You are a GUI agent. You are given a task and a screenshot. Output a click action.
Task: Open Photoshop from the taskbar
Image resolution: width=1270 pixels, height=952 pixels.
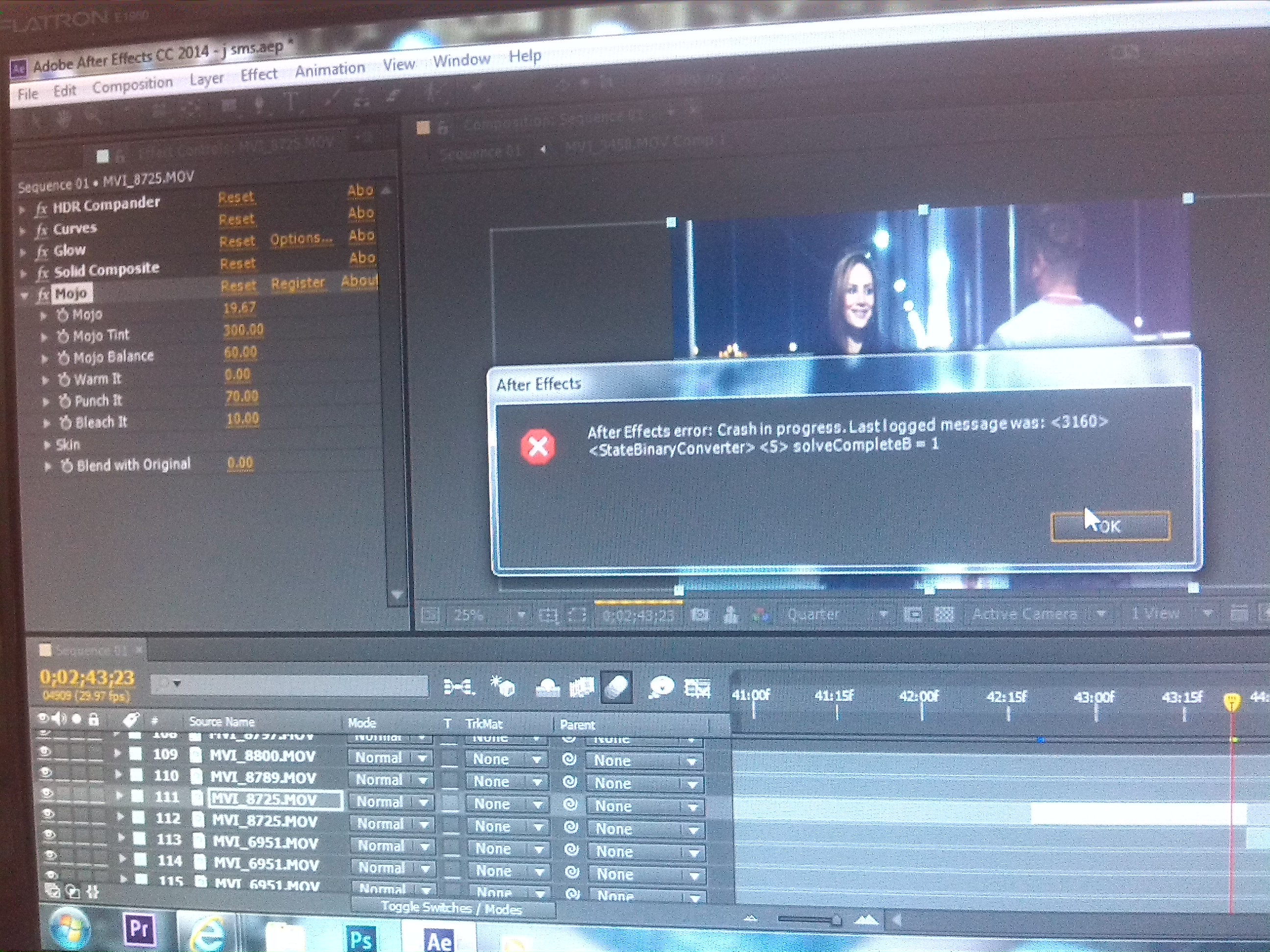(x=361, y=939)
